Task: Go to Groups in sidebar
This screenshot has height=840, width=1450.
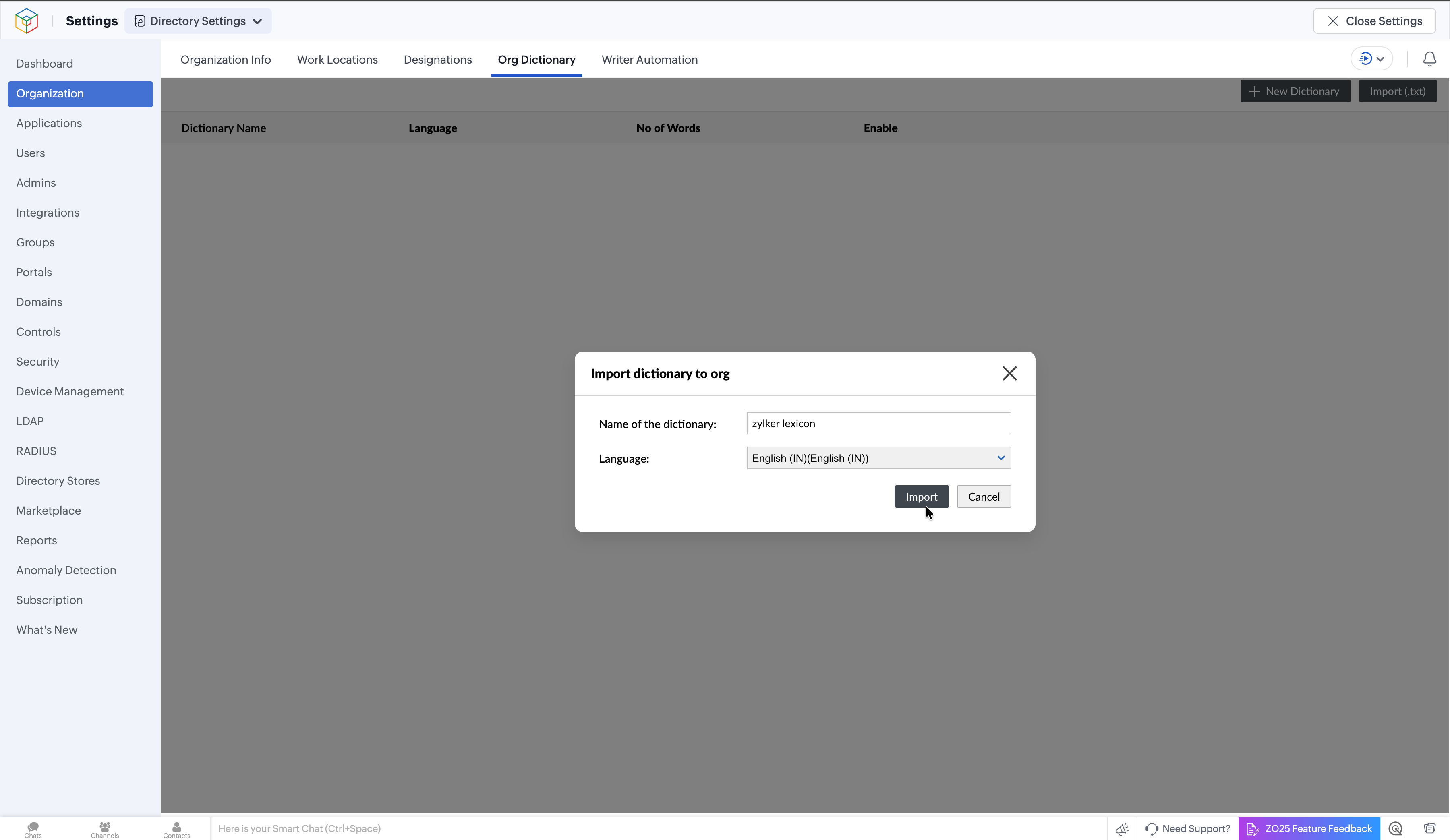Action: 35,242
